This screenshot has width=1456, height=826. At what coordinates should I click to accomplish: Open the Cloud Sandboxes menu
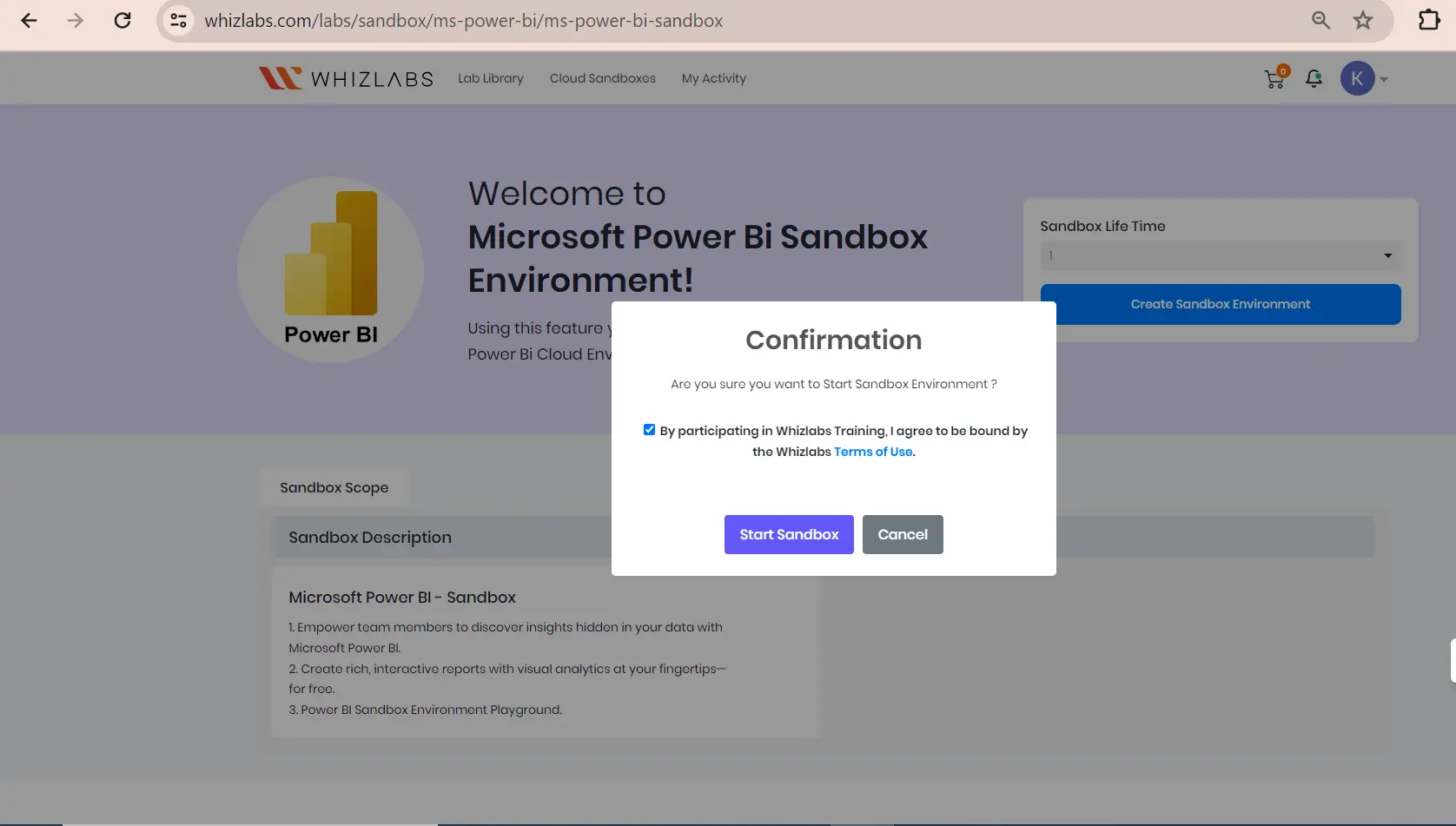coord(603,78)
